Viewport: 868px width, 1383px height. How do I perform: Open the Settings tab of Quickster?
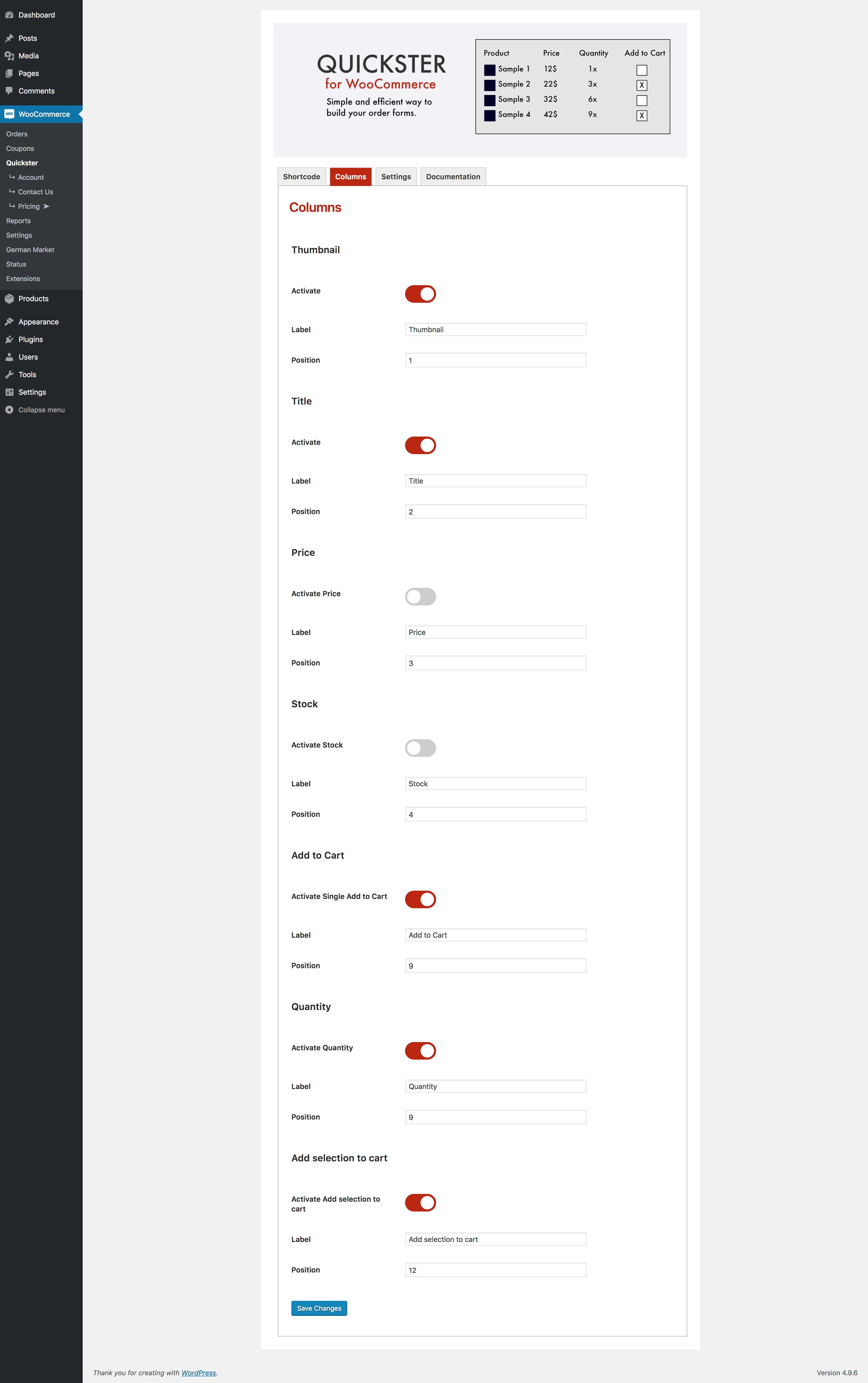point(396,177)
